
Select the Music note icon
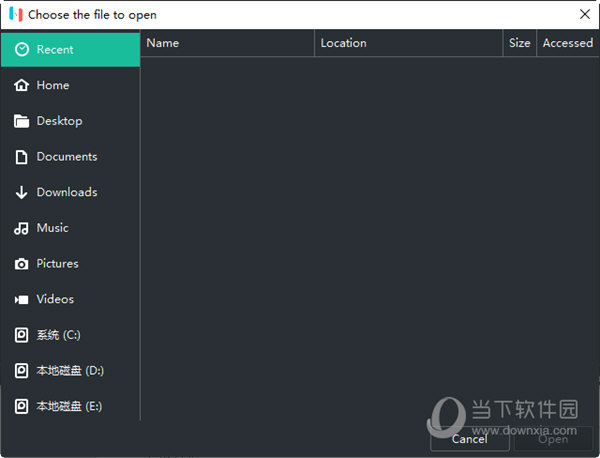[21, 228]
